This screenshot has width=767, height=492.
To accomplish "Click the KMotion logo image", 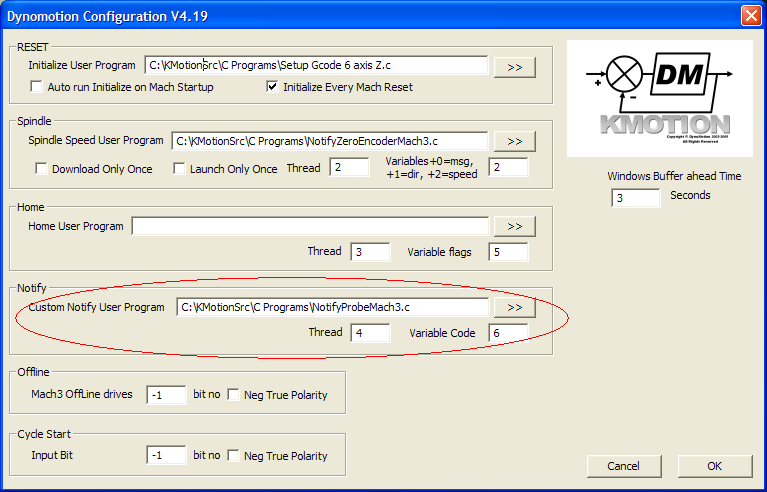I will [x=660, y=98].
